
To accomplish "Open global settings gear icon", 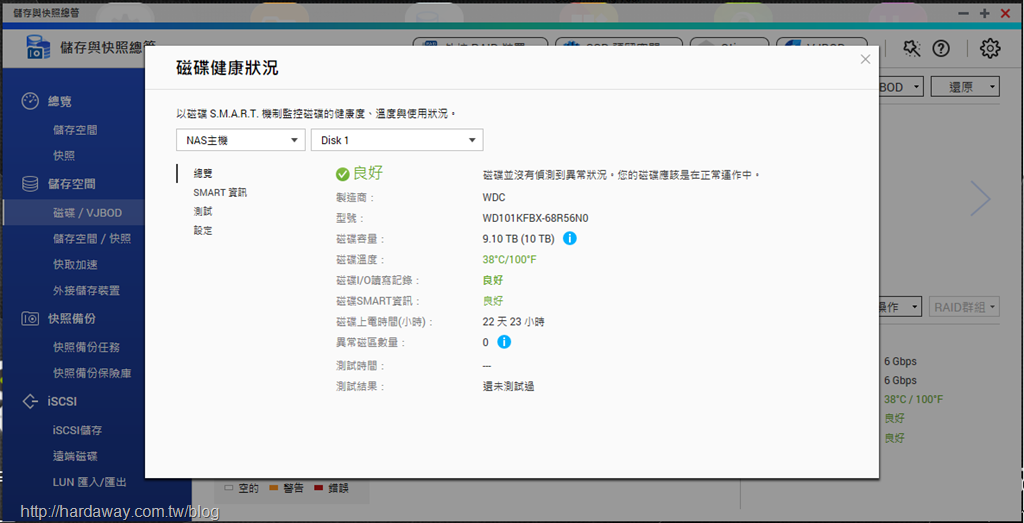I will point(990,48).
